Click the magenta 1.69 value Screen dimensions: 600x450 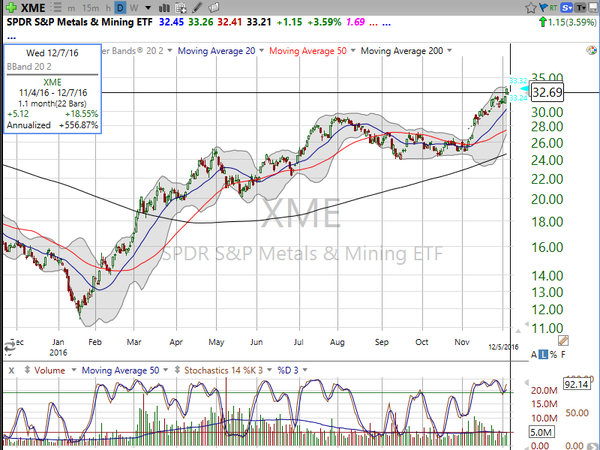click(355, 22)
